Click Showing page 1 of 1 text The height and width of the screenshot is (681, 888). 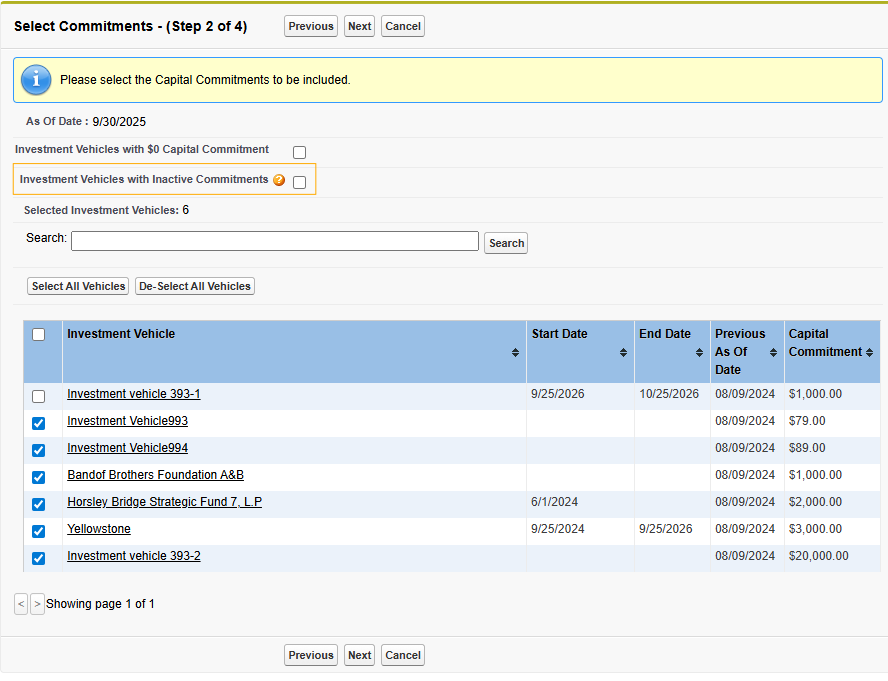tap(100, 604)
